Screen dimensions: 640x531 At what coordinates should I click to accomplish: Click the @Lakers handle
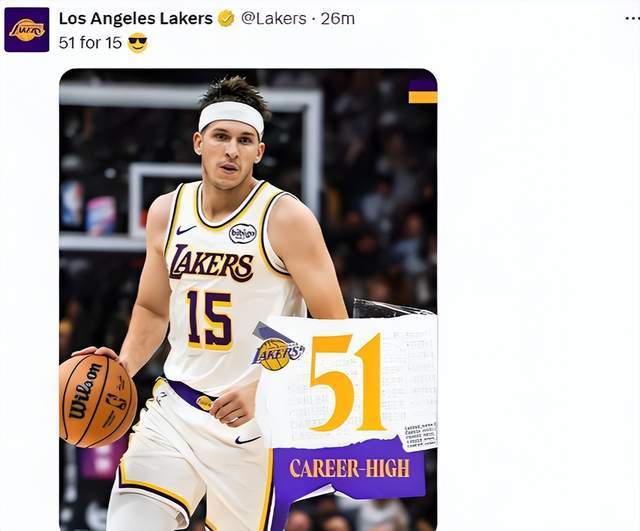274,18
